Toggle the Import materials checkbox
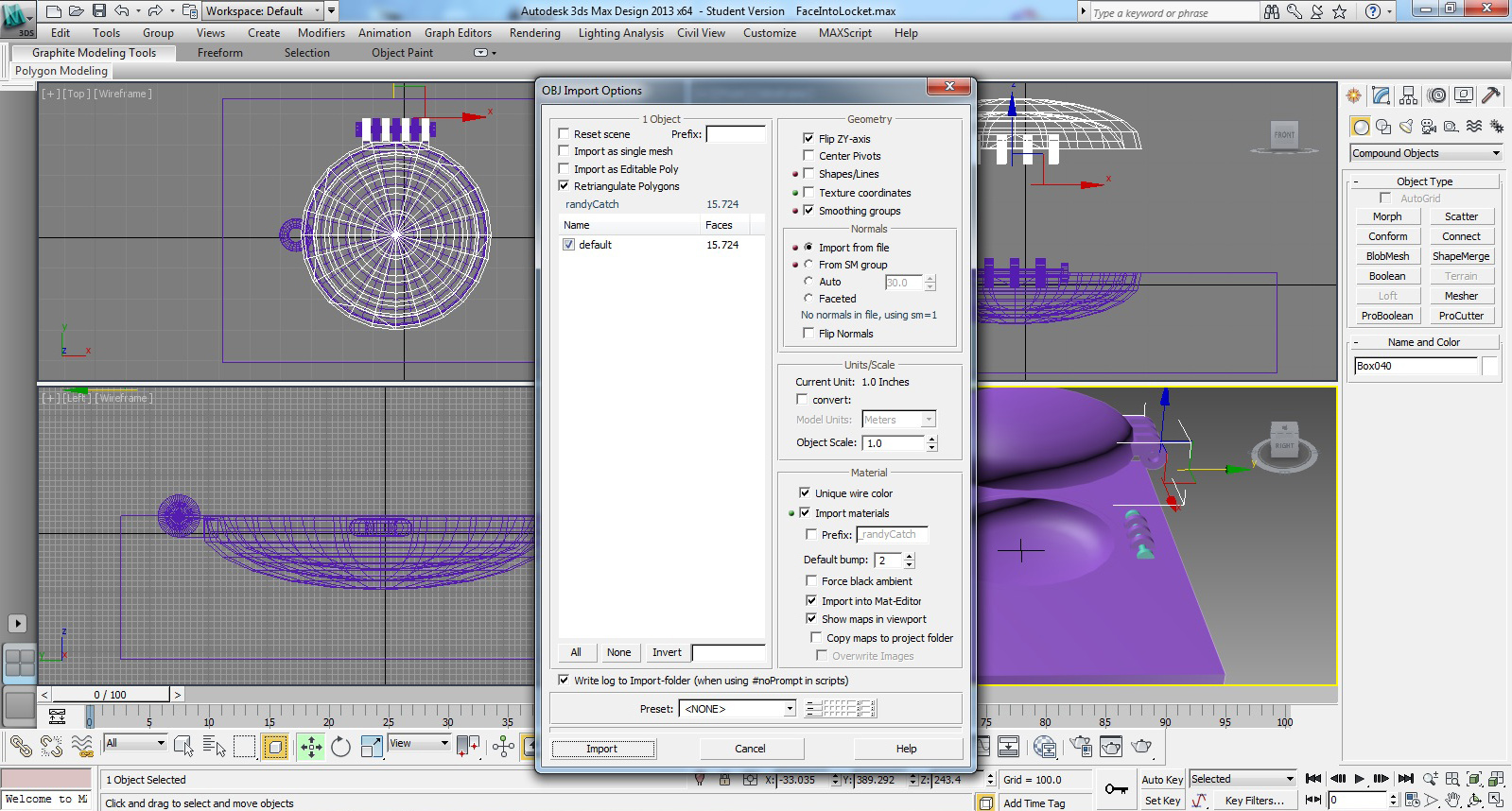The width and height of the screenshot is (1512, 811). [x=805, y=513]
